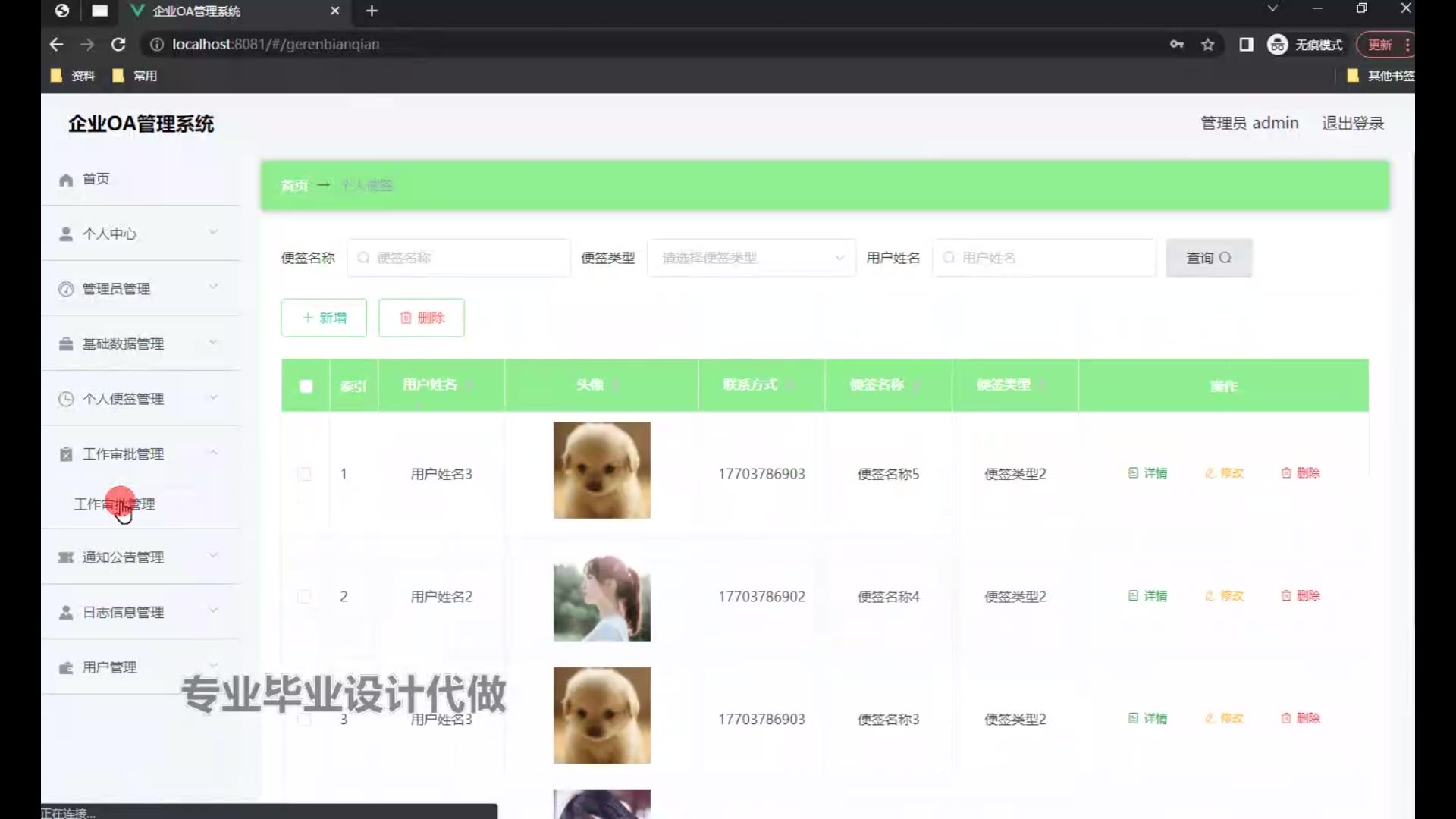
Task: Click the home icon beside 首页
Action: point(66,180)
